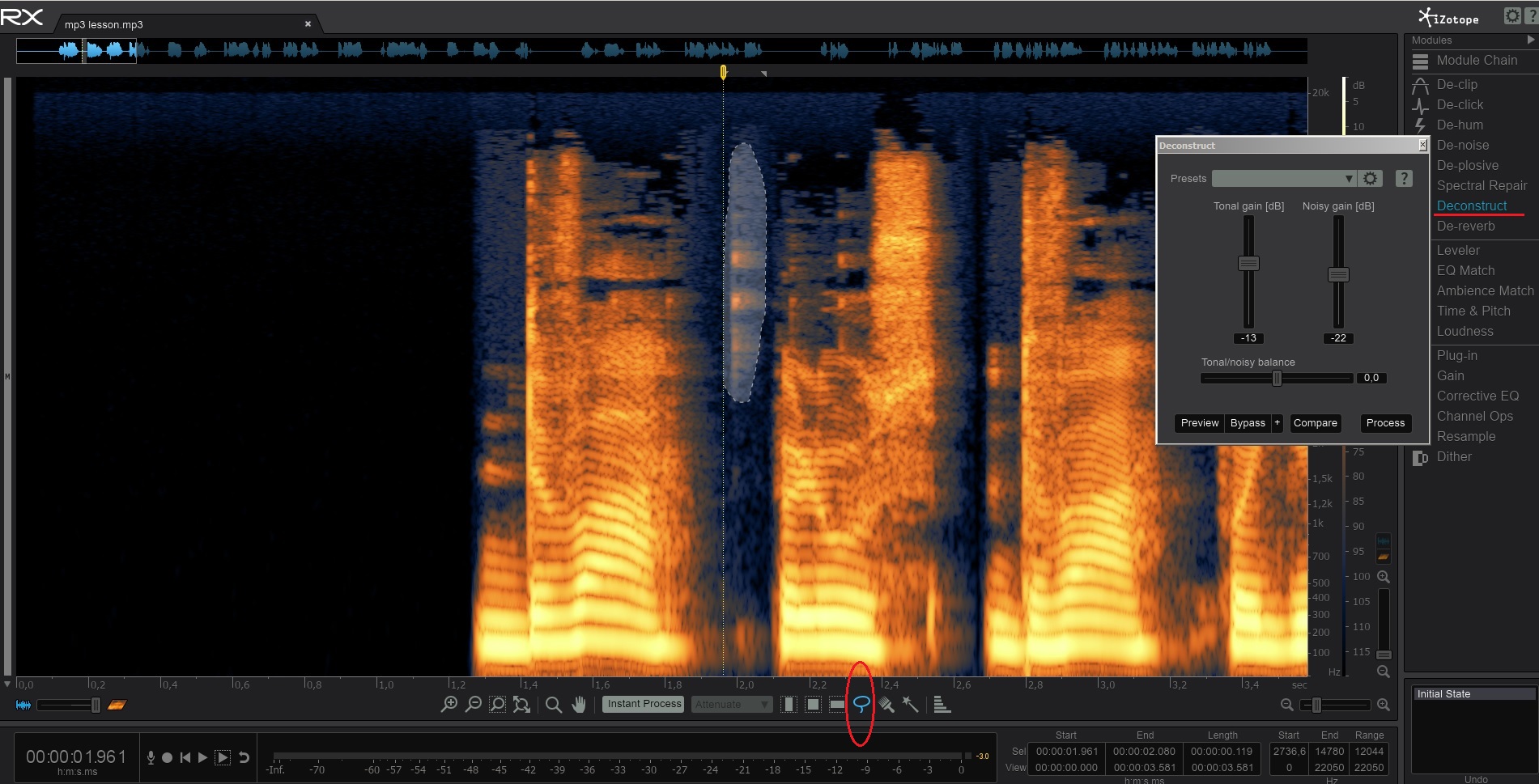This screenshot has width=1539, height=784.
Task: Pick the Magic Wand selection tool
Action: 911,705
